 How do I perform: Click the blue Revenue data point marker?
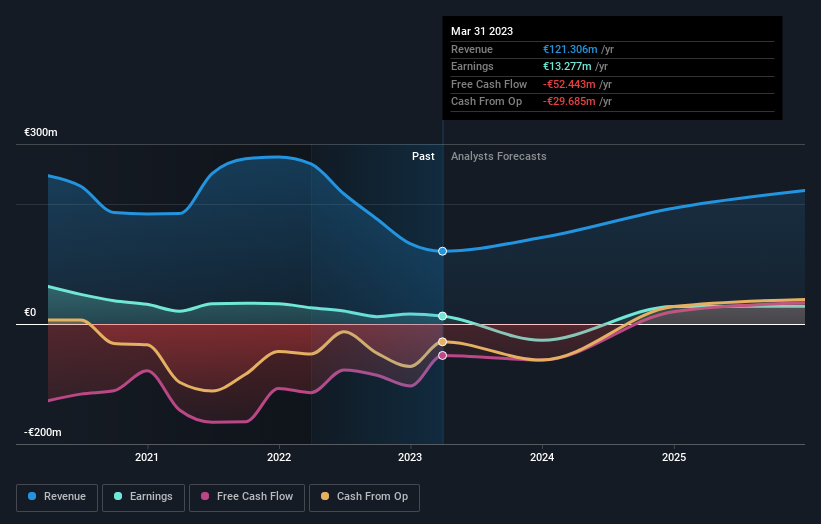[x=442, y=251]
